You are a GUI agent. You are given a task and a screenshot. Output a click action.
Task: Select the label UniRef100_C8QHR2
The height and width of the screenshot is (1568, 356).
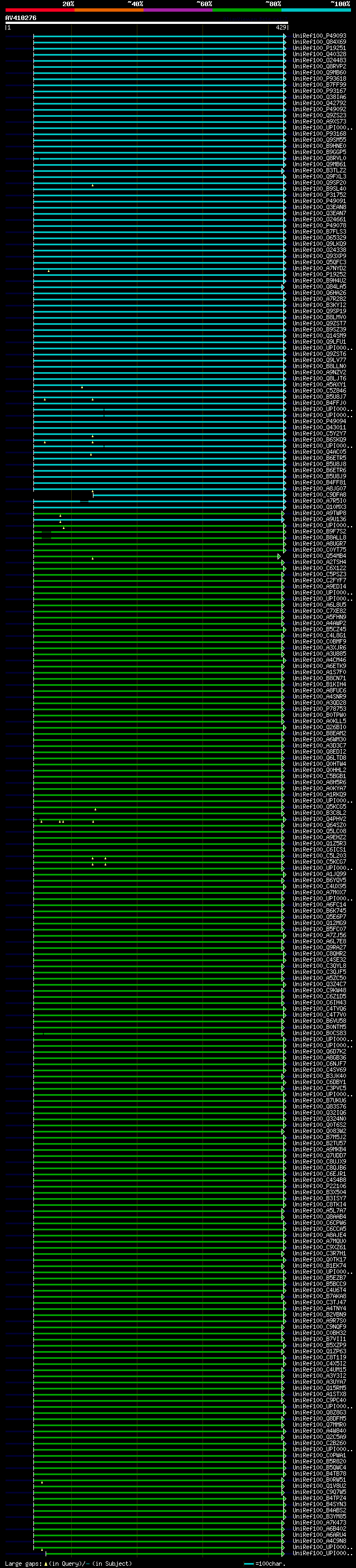319,954
